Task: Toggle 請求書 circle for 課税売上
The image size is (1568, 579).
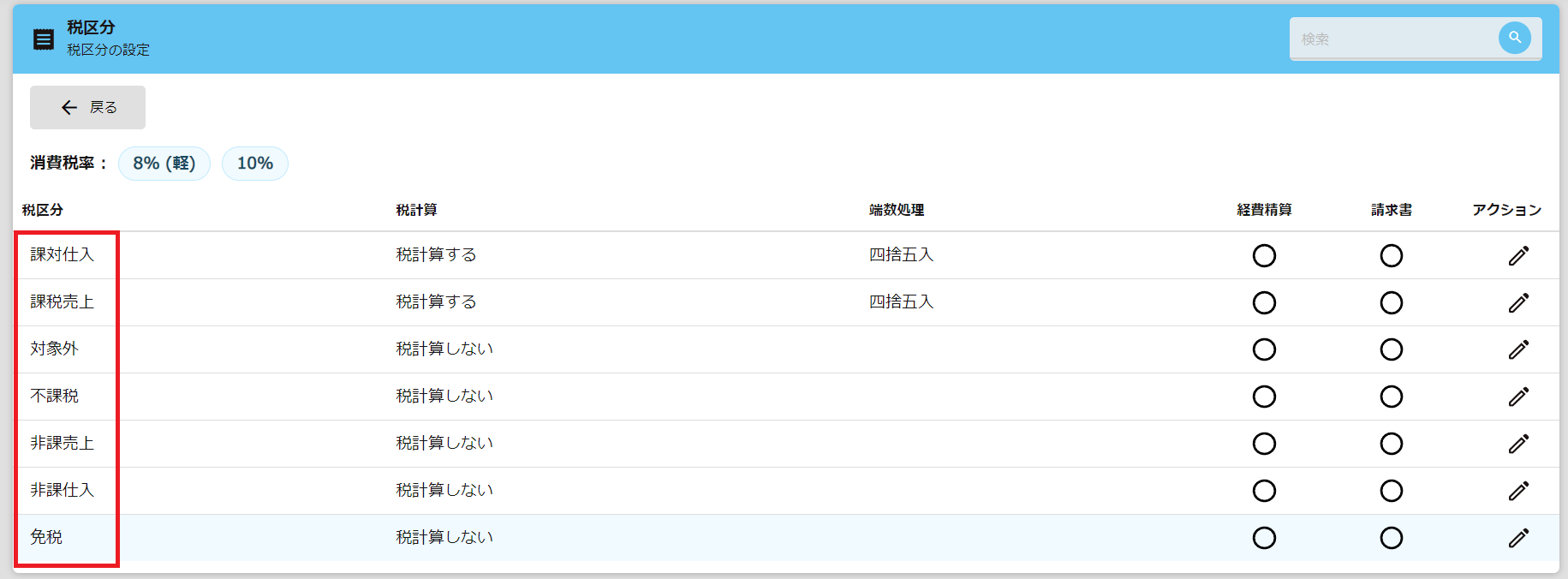Action: click(1391, 302)
